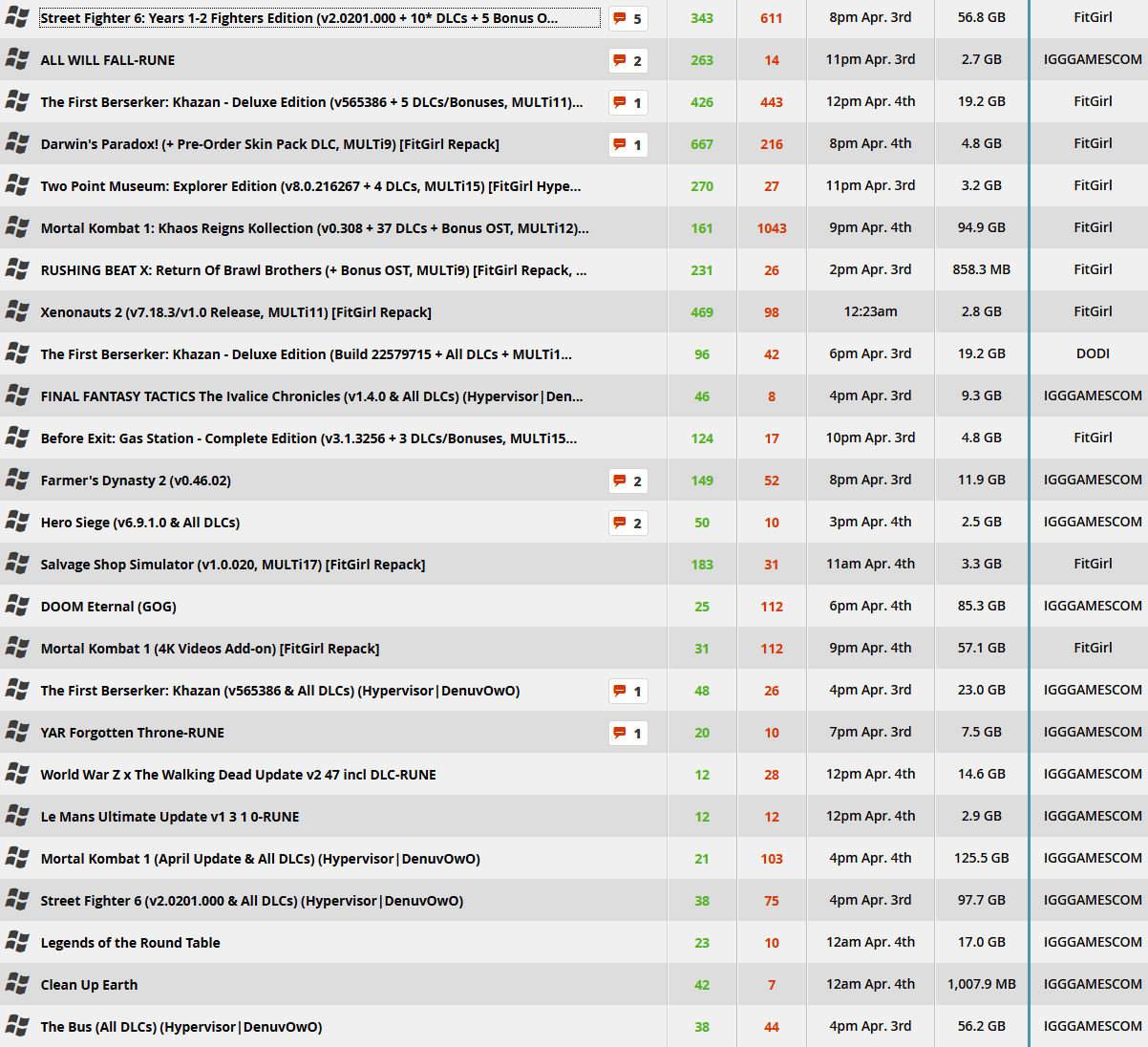Click size 56.2 GB on The Bus row
Screen dimensions: 1148x1047
tap(981, 1026)
